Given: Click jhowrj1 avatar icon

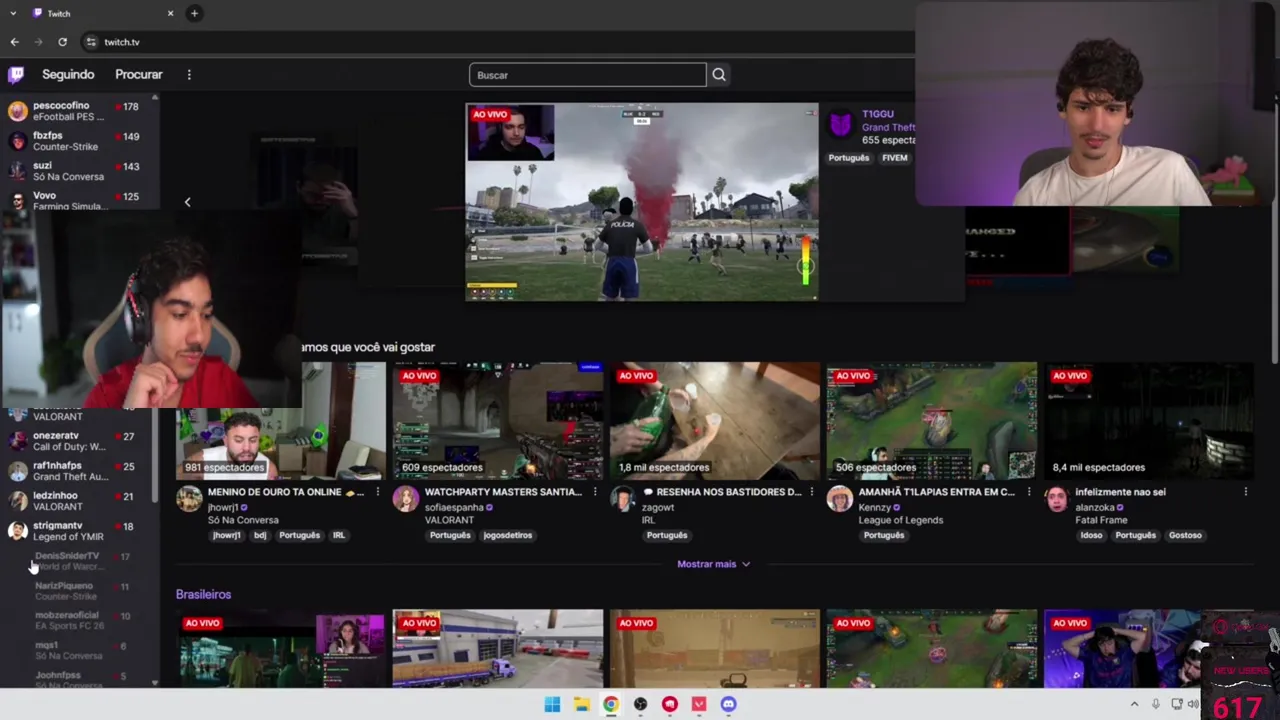Looking at the screenshot, I should (x=189, y=499).
